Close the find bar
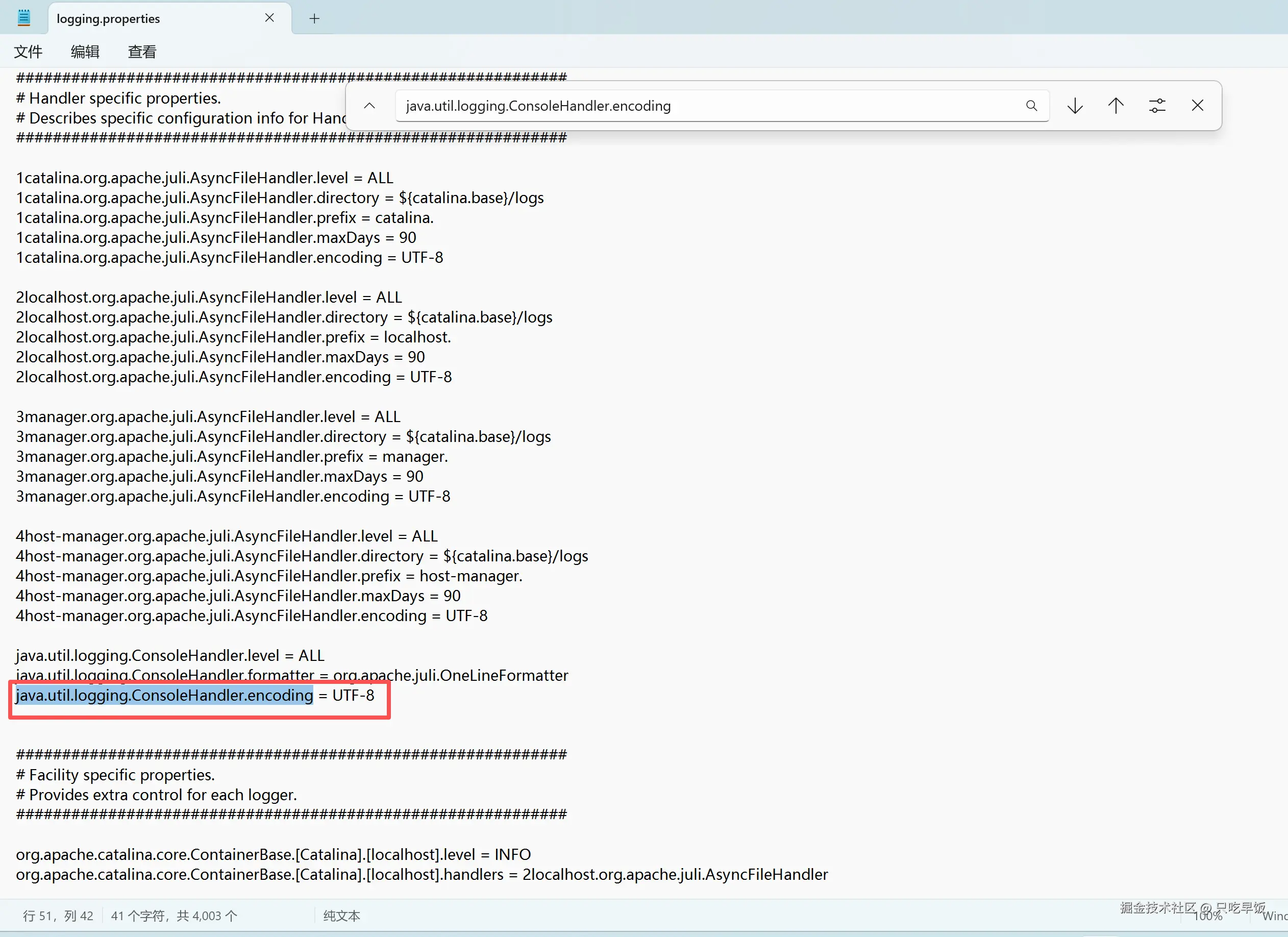 (1198, 106)
